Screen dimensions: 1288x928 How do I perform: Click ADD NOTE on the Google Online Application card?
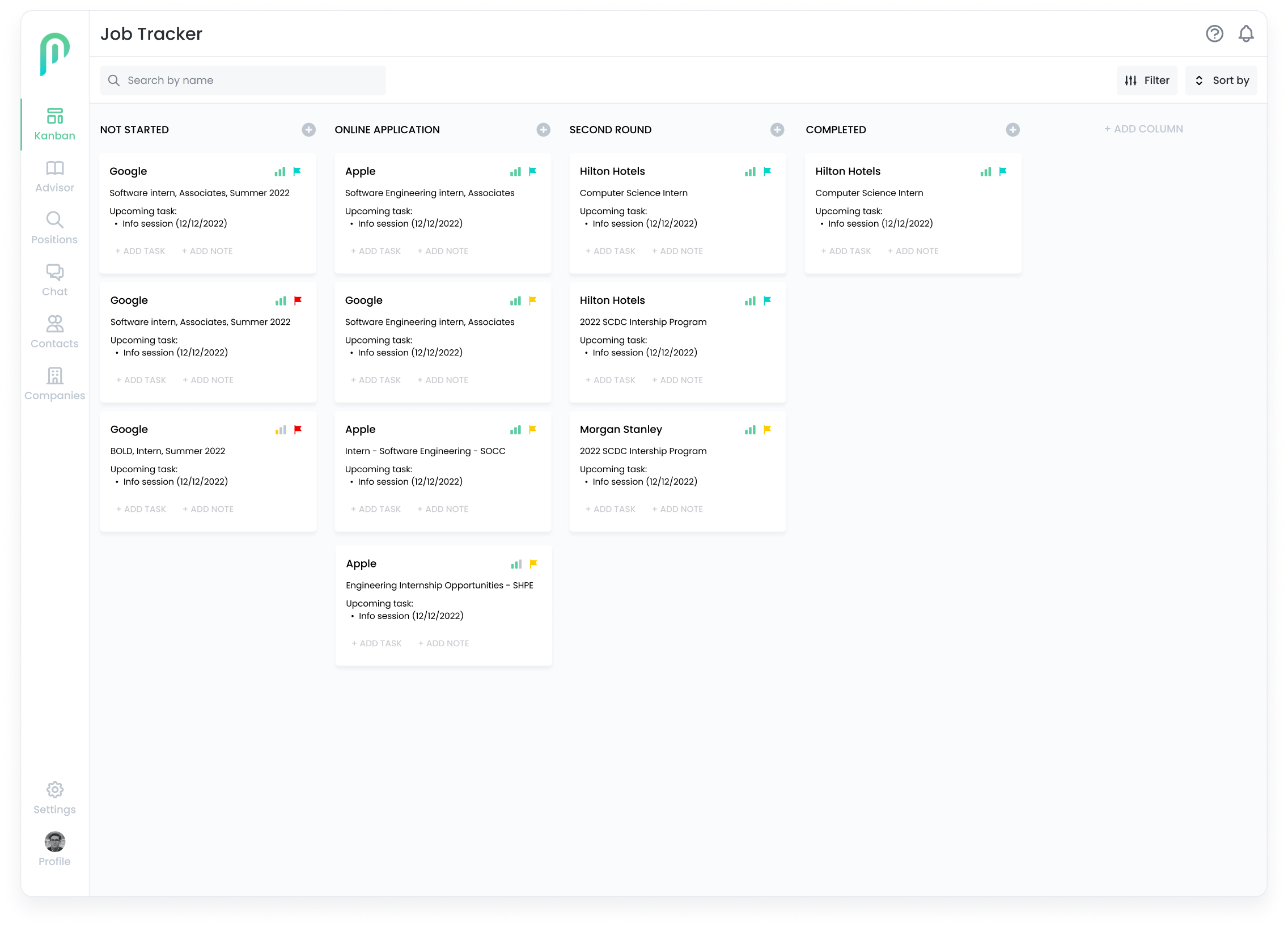point(442,380)
